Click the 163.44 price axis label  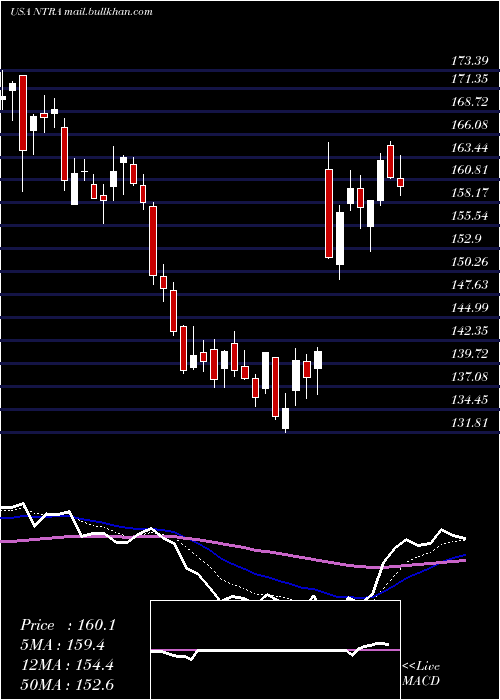pyautogui.click(x=470, y=147)
